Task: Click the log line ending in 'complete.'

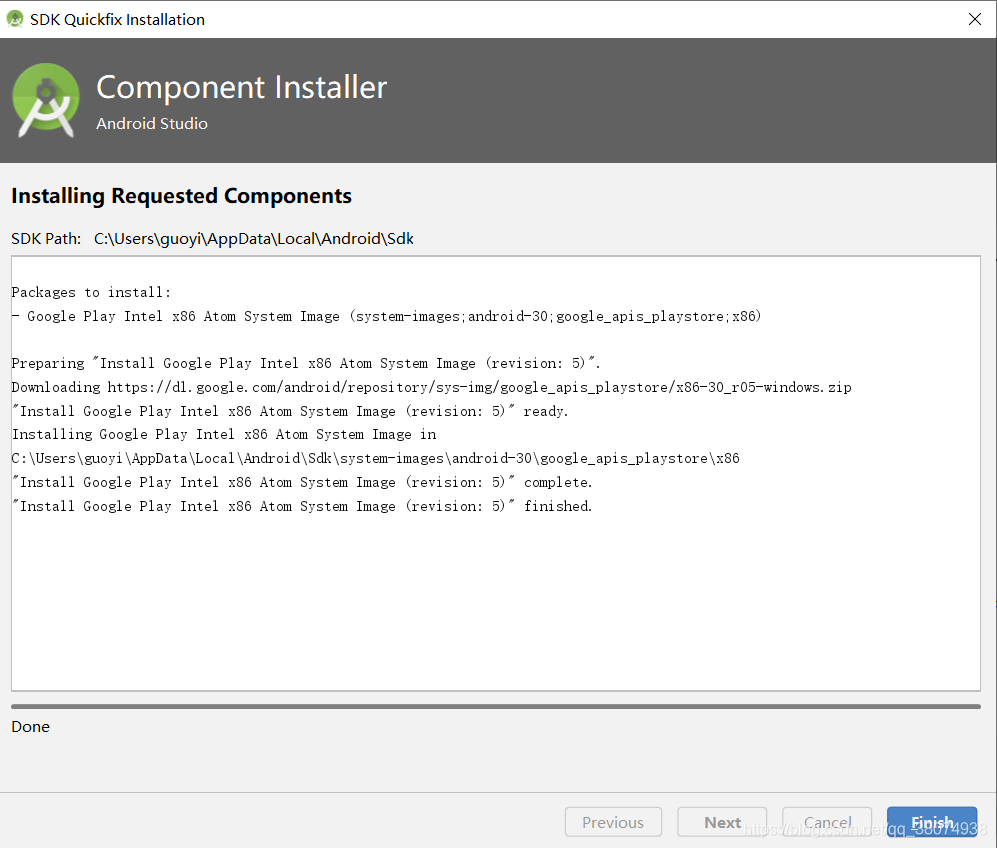Action: 302,482
